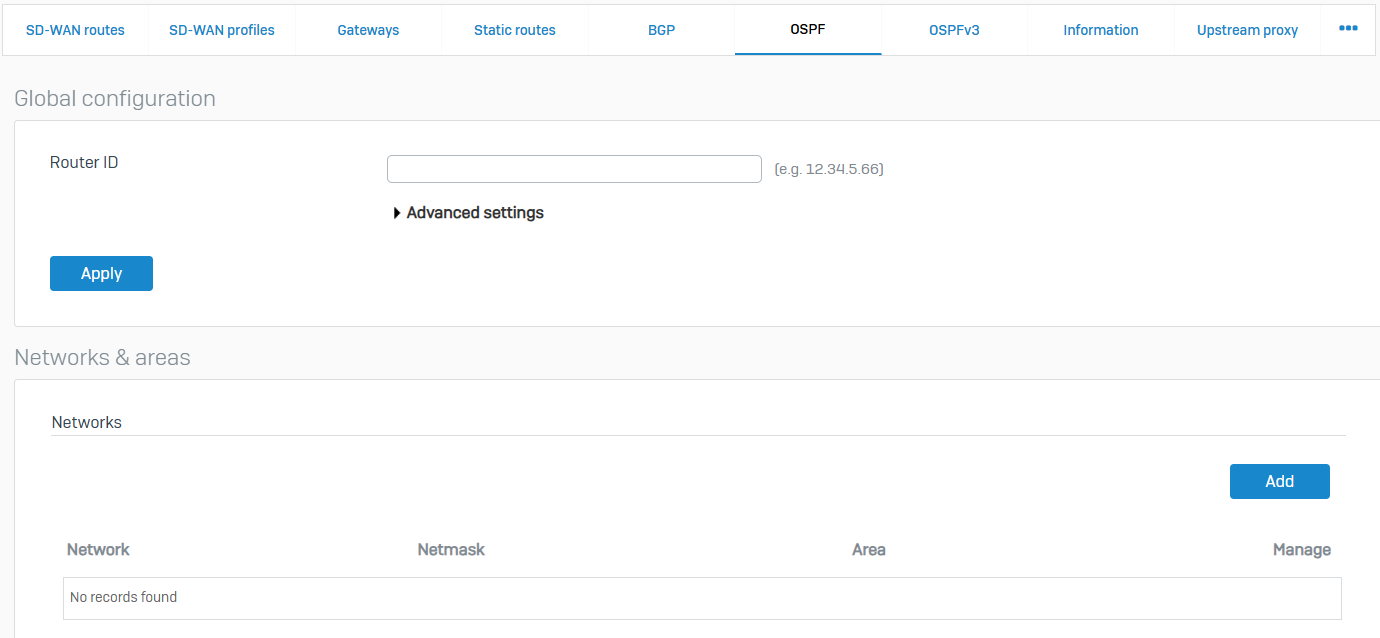1380x638 pixels.
Task: Click the Networks & areas heading
Action: click(102, 357)
